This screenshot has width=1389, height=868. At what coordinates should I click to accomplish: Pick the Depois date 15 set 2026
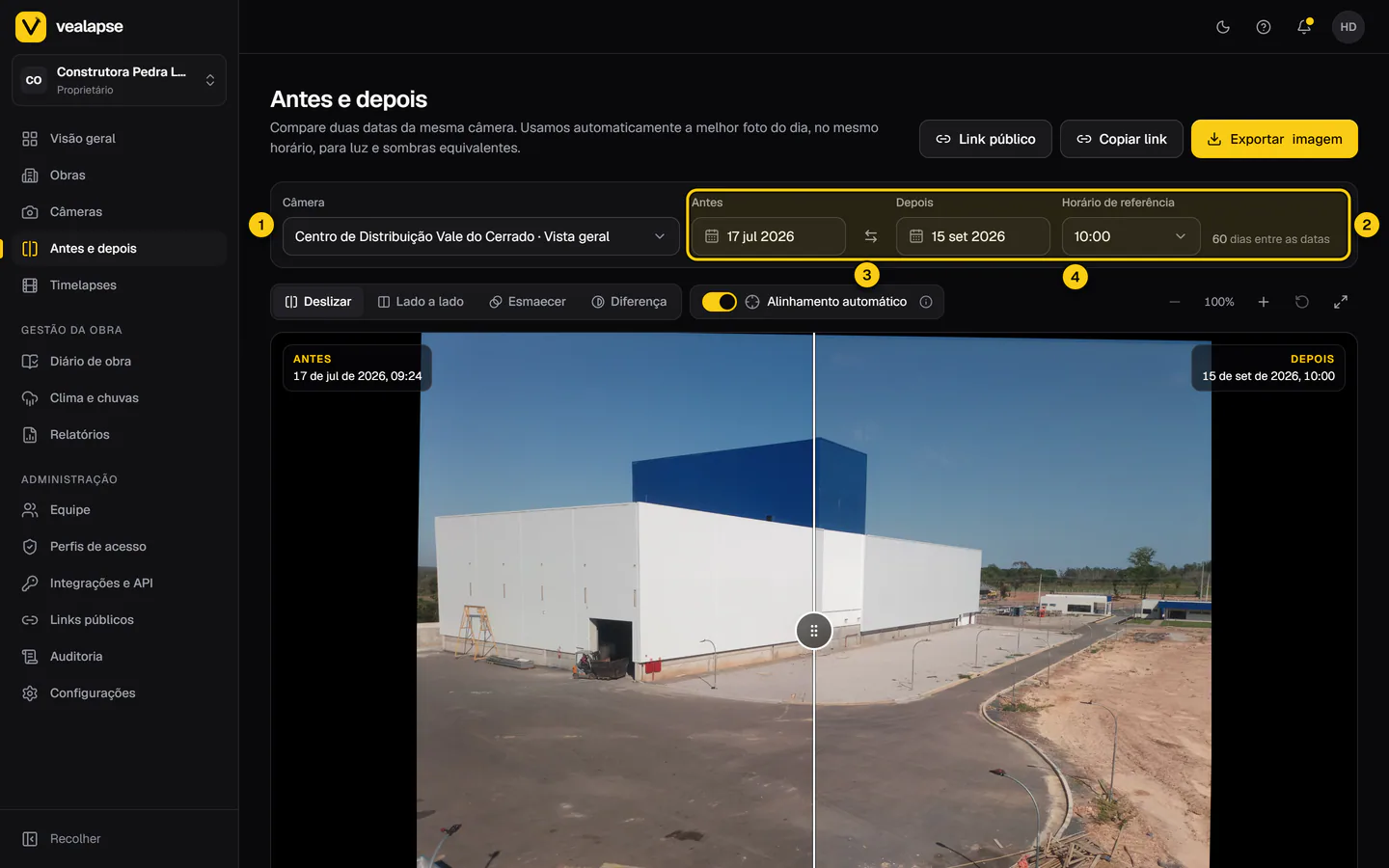973,236
